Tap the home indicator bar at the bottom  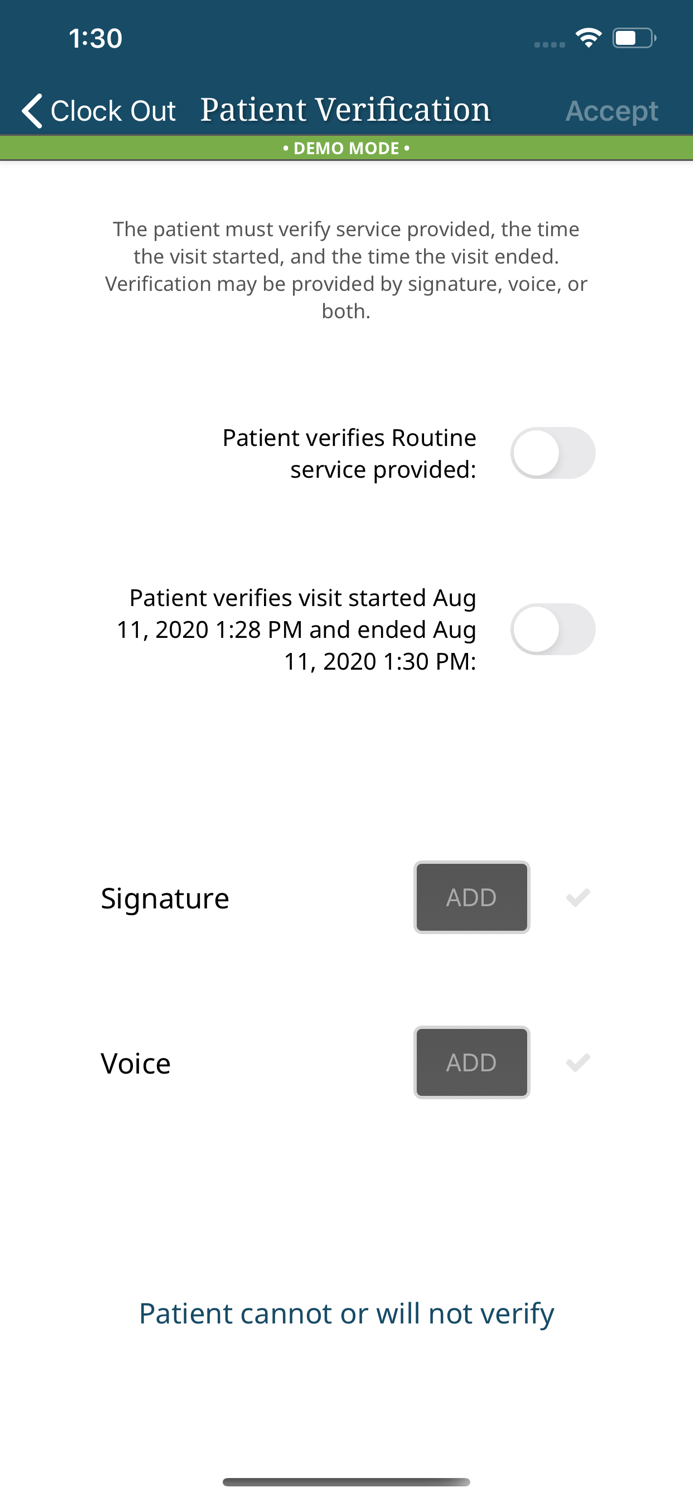click(x=346, y=1483)
